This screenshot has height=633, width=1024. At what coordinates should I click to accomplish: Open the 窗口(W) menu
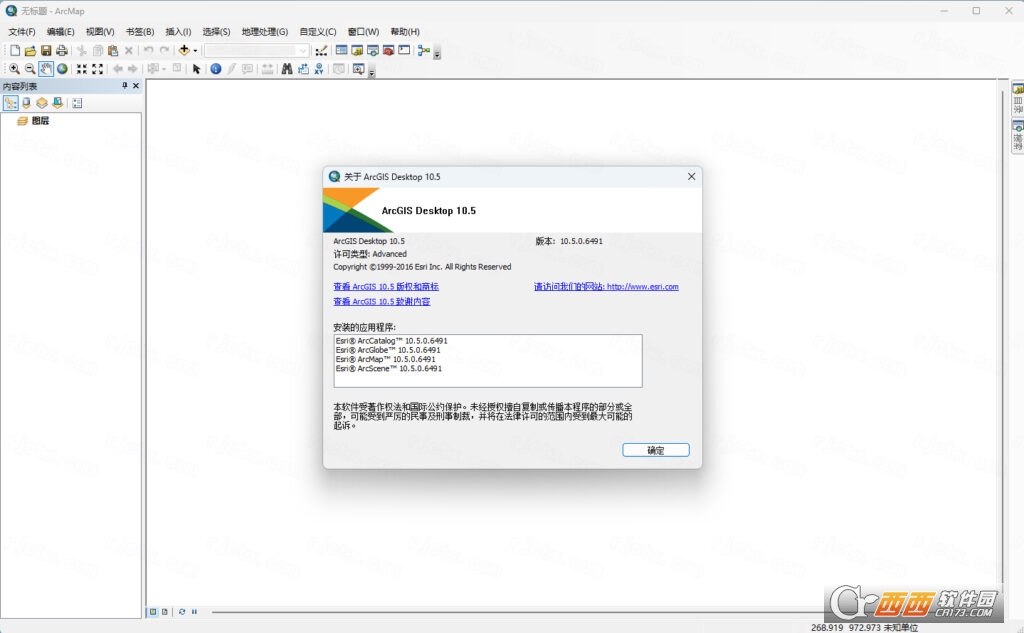363,31
